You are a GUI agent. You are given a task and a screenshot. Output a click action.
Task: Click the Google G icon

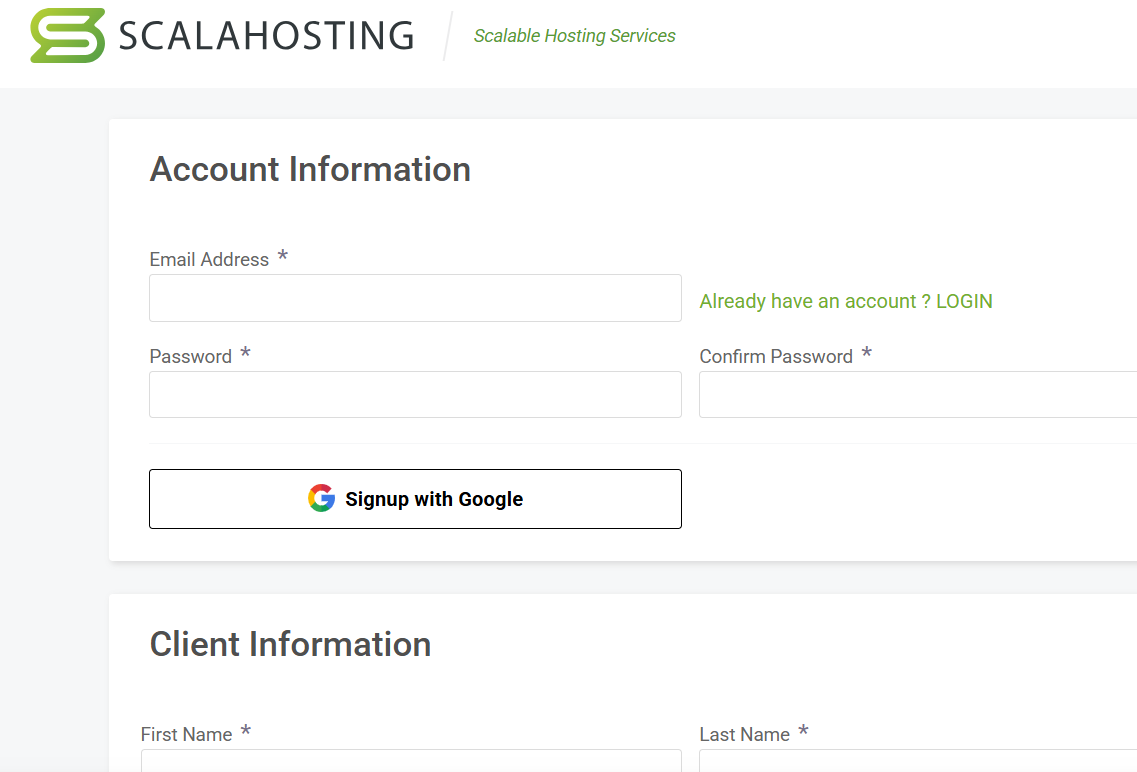pos(321,499)
